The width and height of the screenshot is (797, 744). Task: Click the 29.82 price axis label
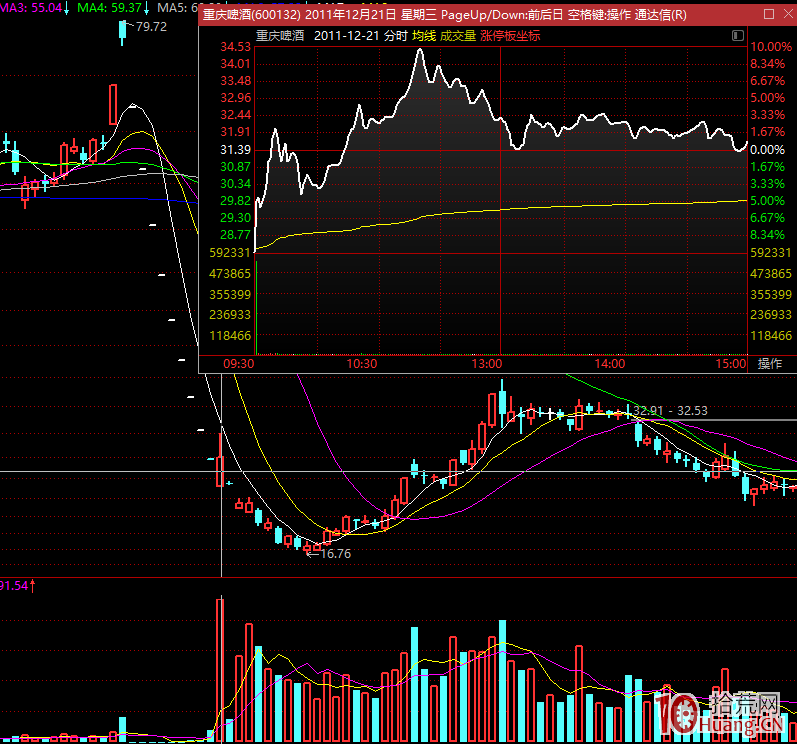[235, 201]
